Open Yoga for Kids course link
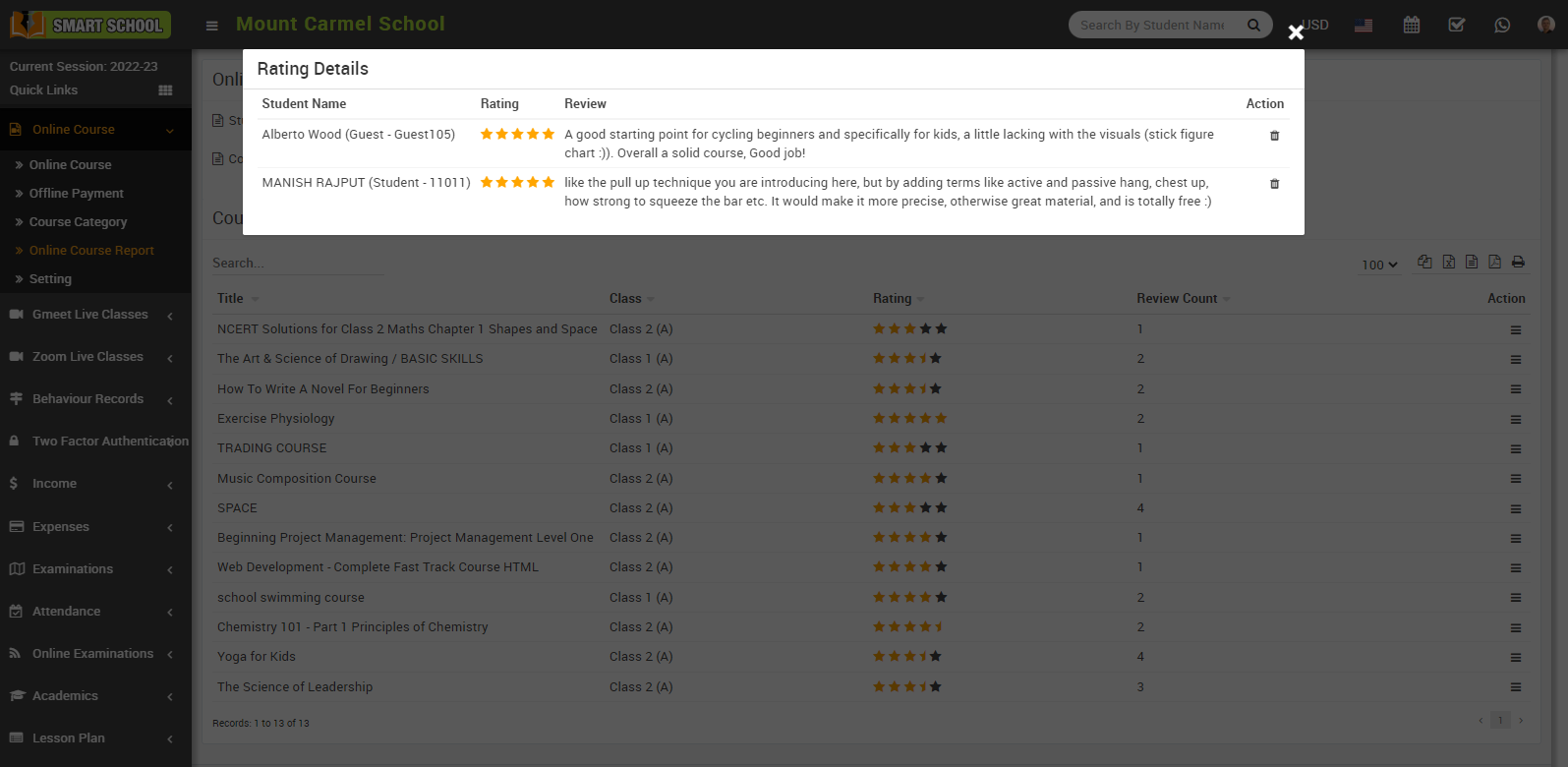This screenshot has height=767, width=1568. [257, 657]
